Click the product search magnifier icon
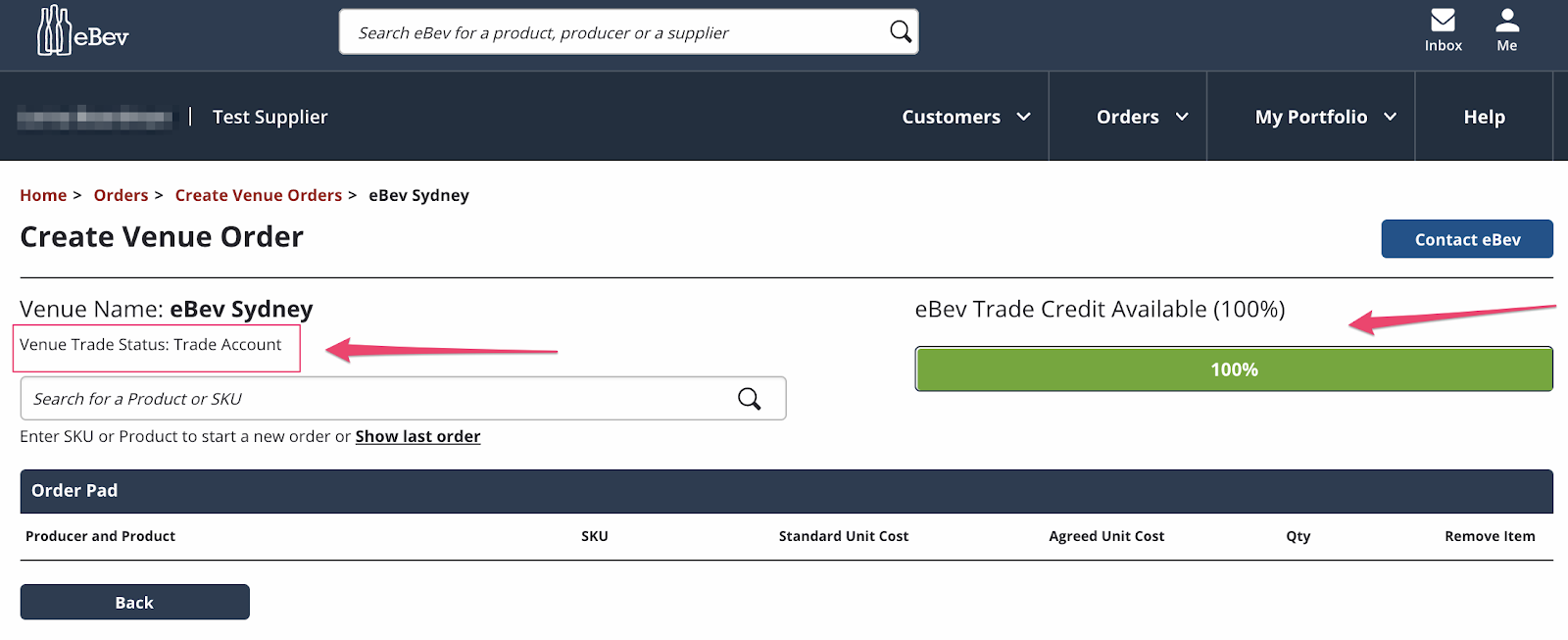 click(750, 399)
